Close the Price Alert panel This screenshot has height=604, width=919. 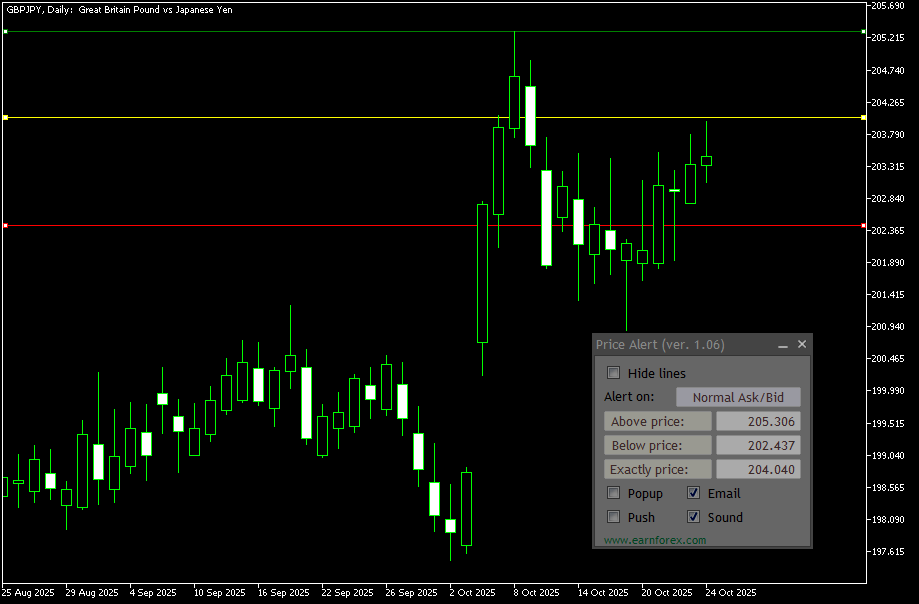802,344
